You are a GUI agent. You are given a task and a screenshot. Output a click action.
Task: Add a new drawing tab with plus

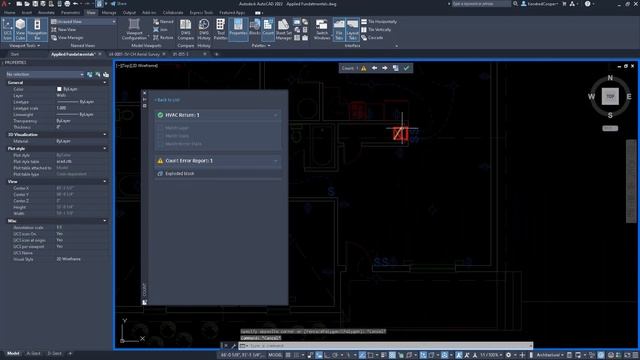click(x=217, y=54)
